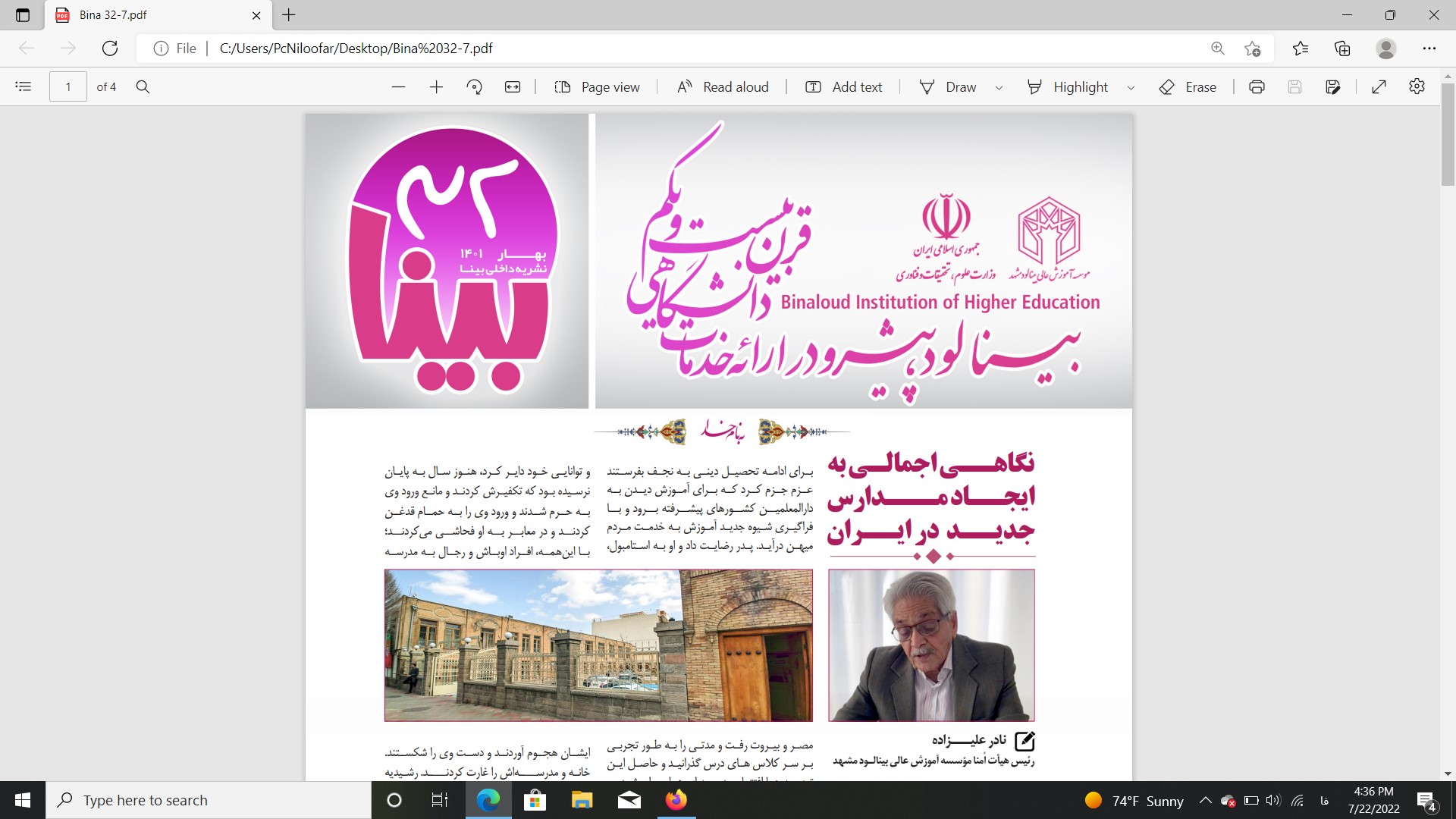Click the Add text button
Viewport: 1456px width, 819px height.
click(843, 87)
